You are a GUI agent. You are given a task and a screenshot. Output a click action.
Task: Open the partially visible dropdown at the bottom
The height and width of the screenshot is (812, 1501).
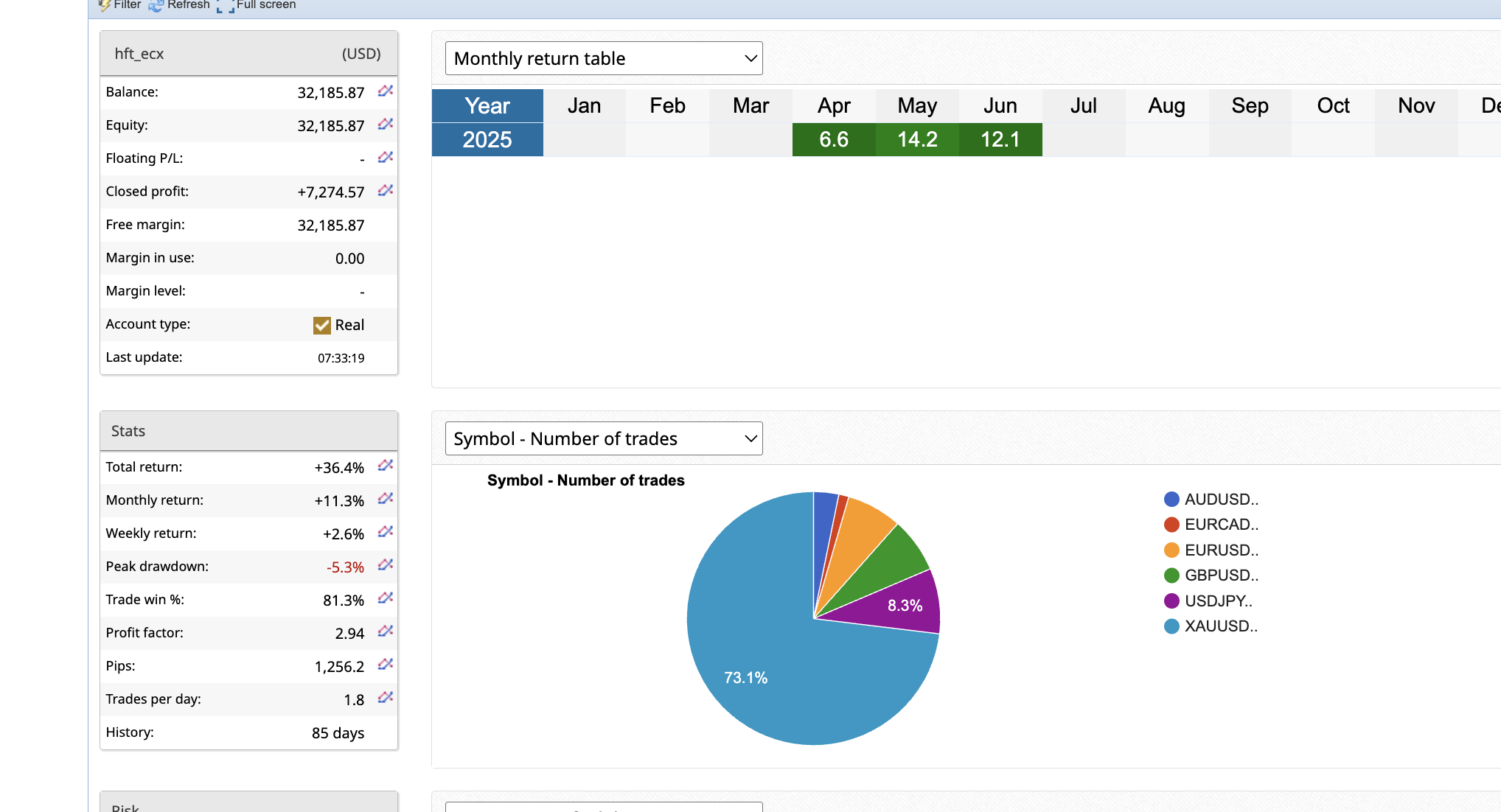click(604, 807)
